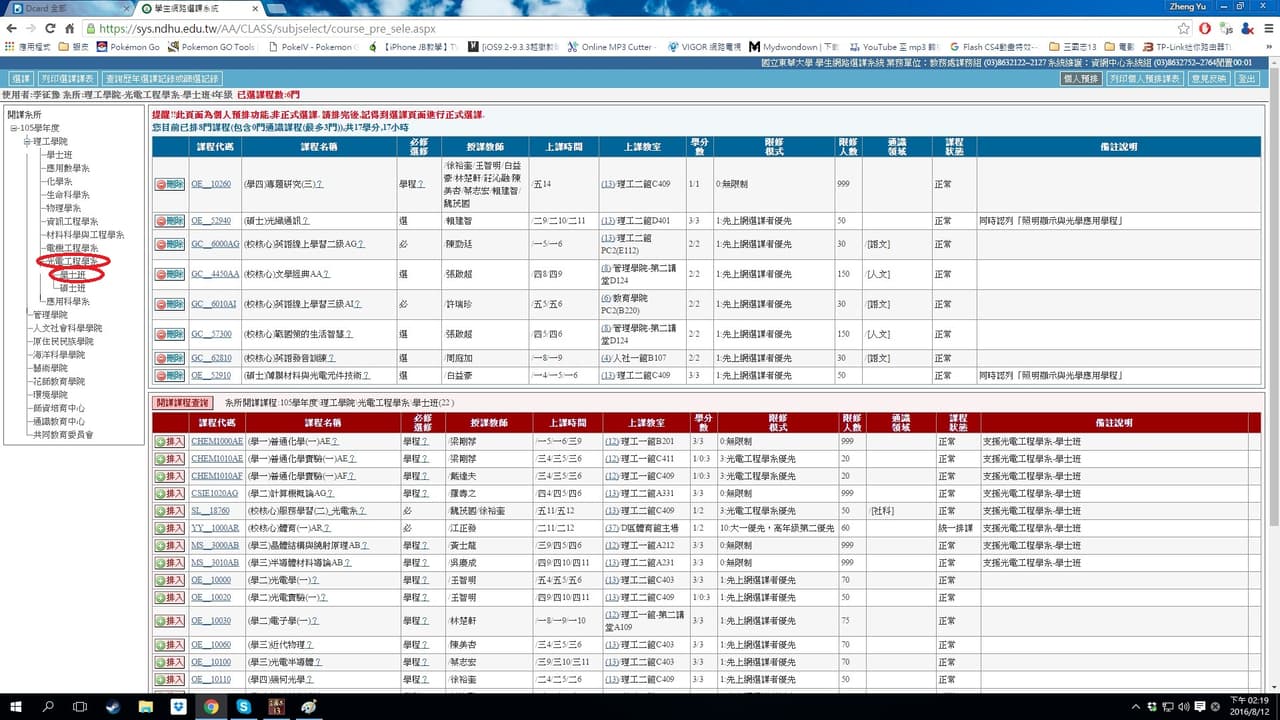
Task: Open 資訊工程學系 in the tree
Action: coord(72,222)
